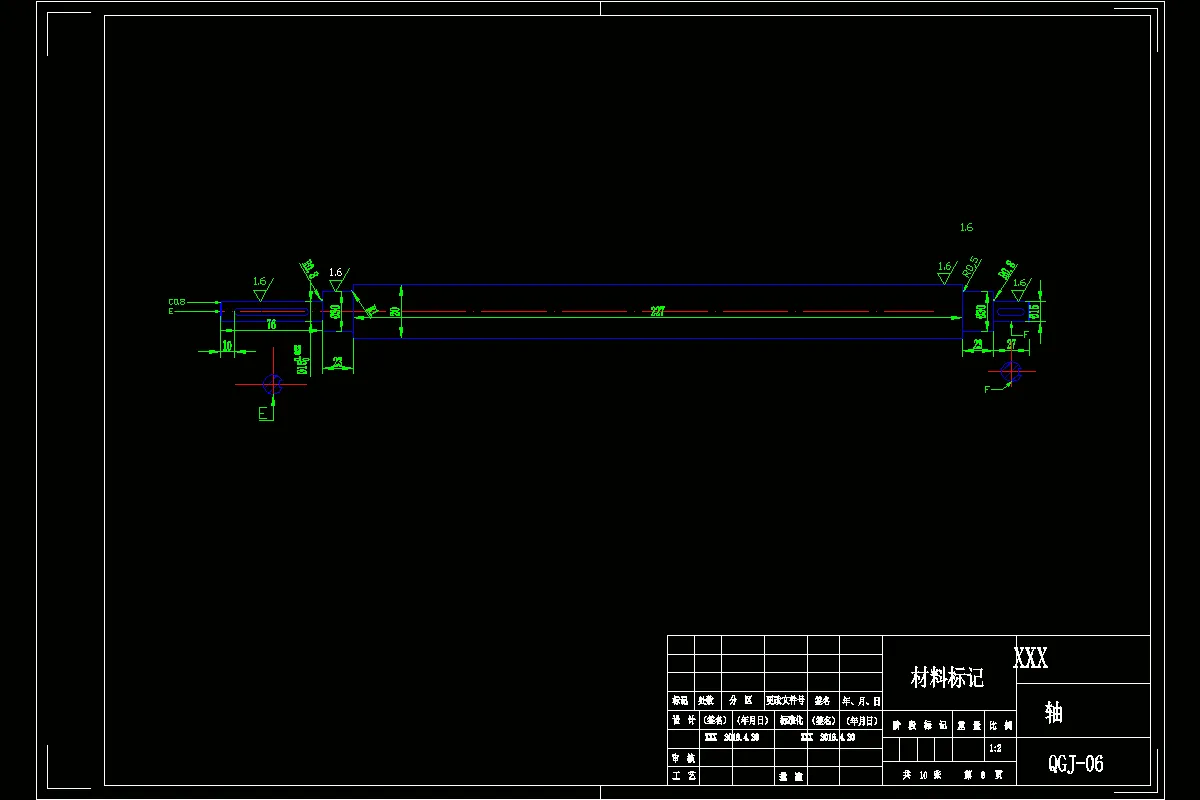Click the E cross-section circle view
Viewport: 1200px width, 800px height.
pyautogui.click(x=272, y=384)
